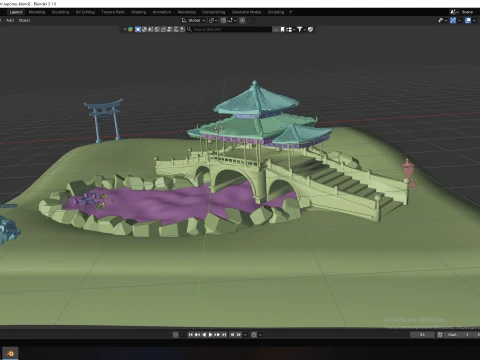Go to the Shading workspace tab

tap(138, 12)
